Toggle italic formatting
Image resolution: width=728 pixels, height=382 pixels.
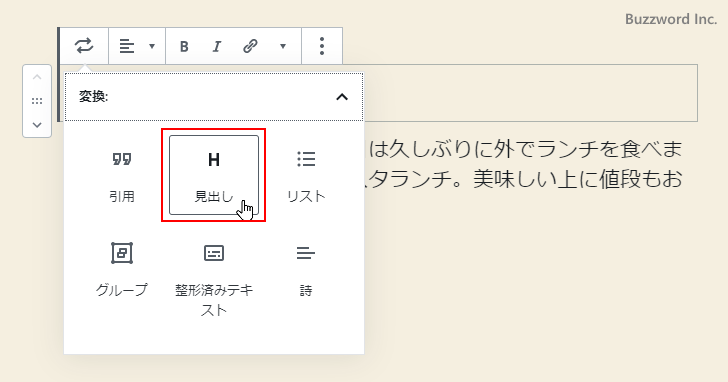[x=216, y=46]
